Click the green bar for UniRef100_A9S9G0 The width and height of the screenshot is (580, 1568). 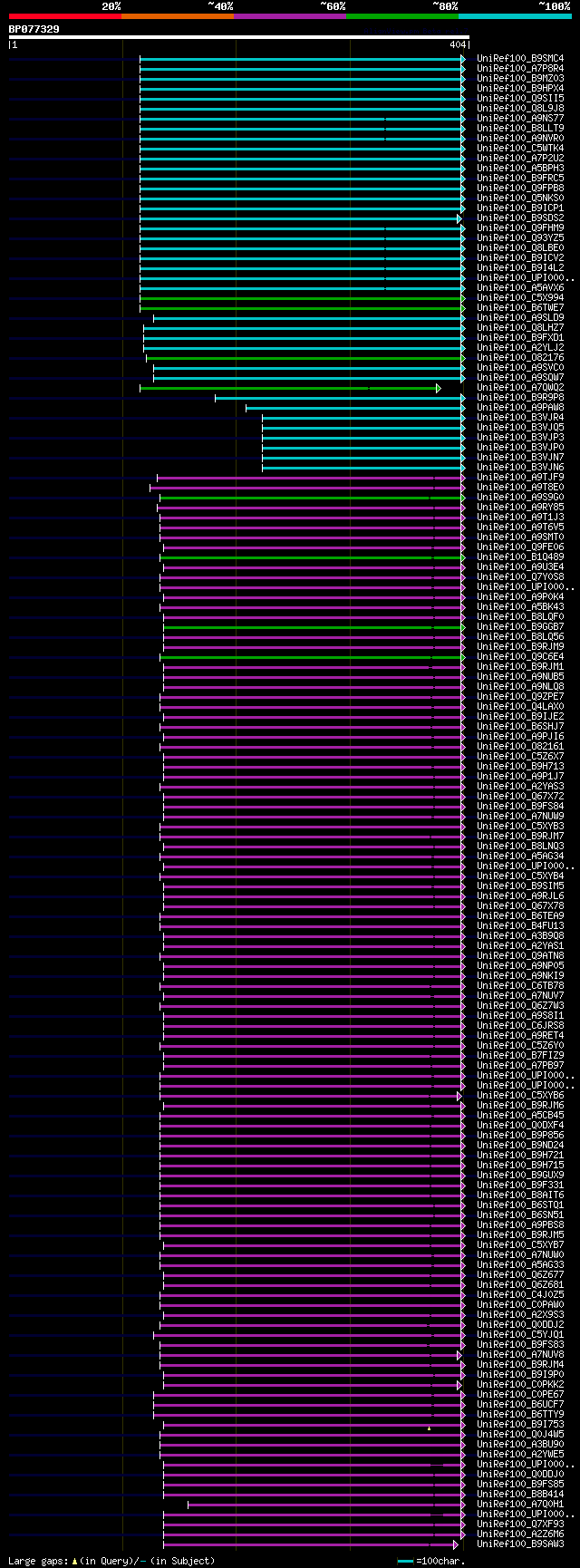[x=312, y=498]
